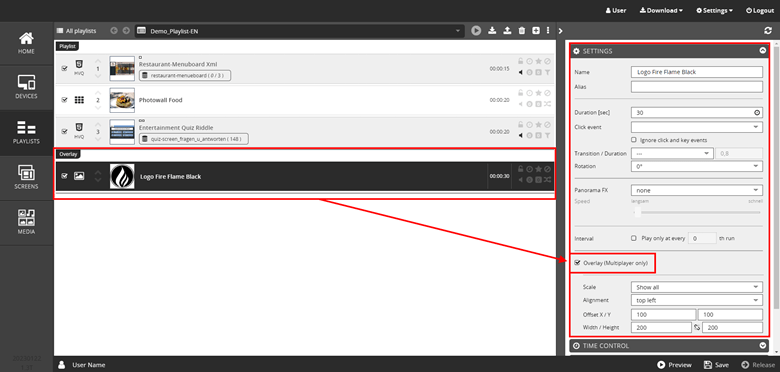Click the Preview button at bottom
The image size is (780, 372).
click(x=674, y=365)
